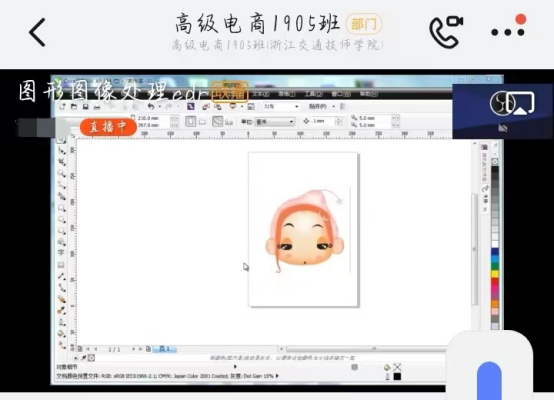This screenshot has width=554, height=400.
Task: Toggle landscape page orientation button
Action: 202,122
